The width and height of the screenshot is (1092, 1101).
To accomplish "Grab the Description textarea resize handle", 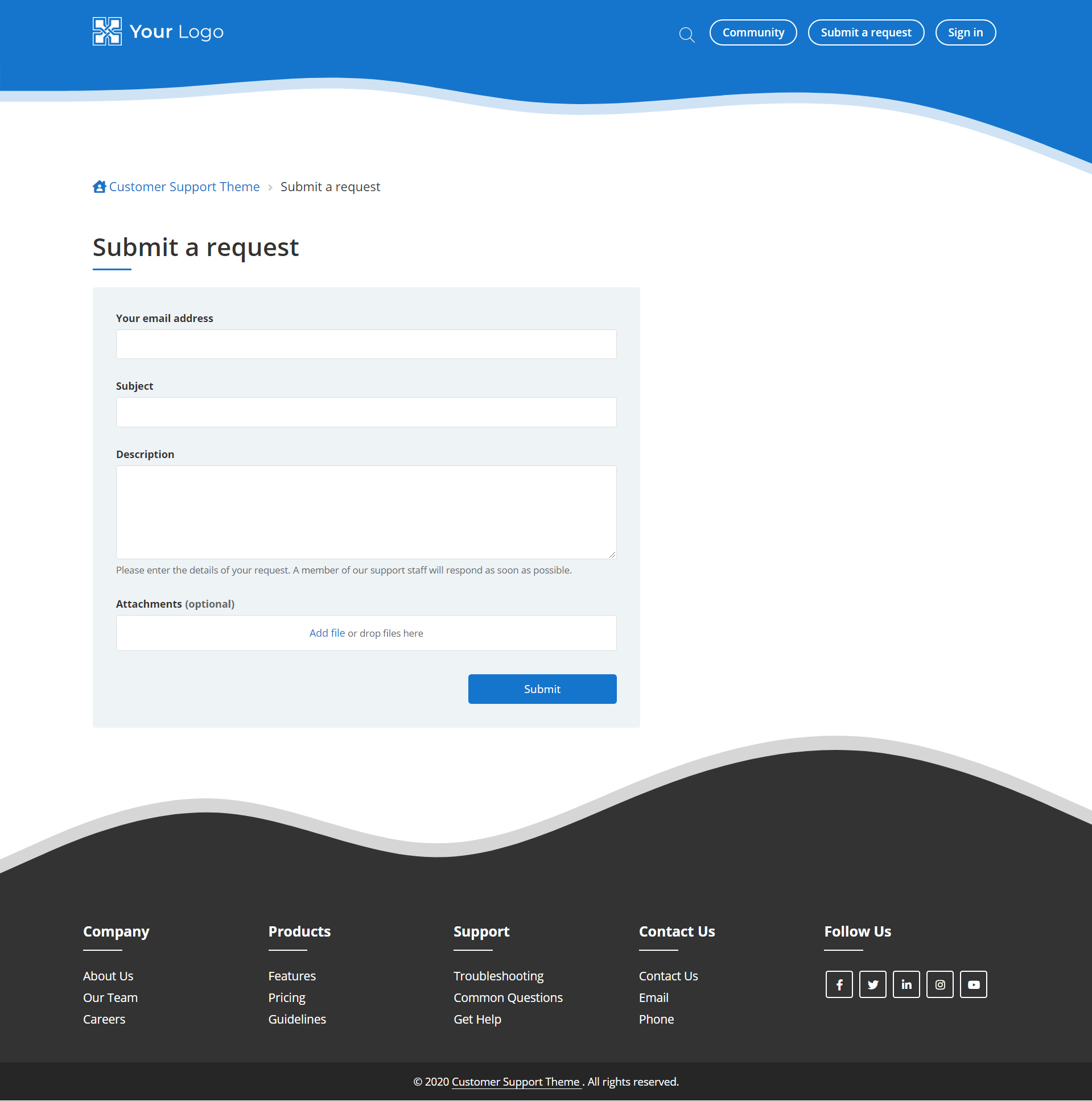I will (612, 555).
